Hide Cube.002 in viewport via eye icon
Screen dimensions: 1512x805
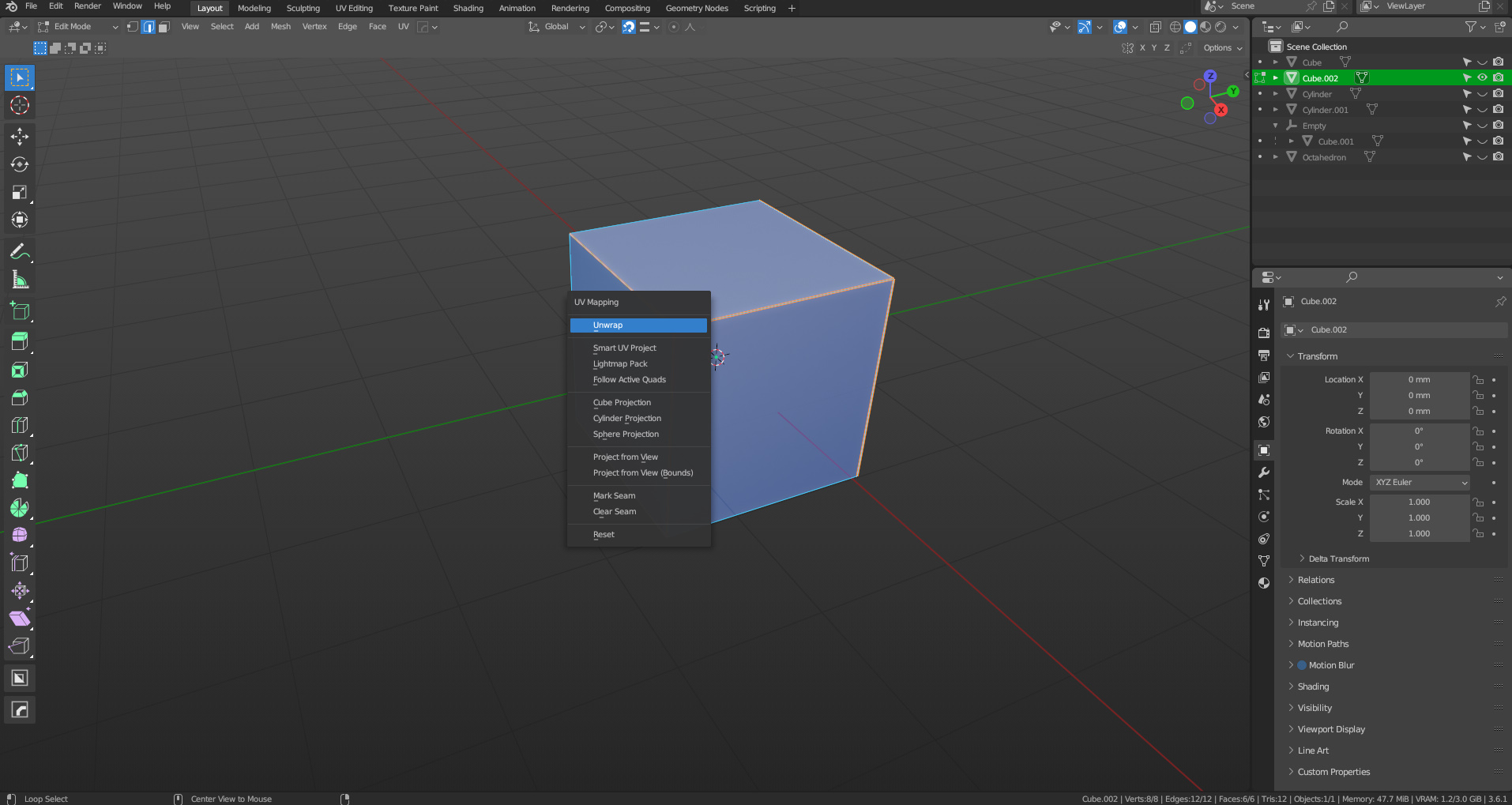1482,77
